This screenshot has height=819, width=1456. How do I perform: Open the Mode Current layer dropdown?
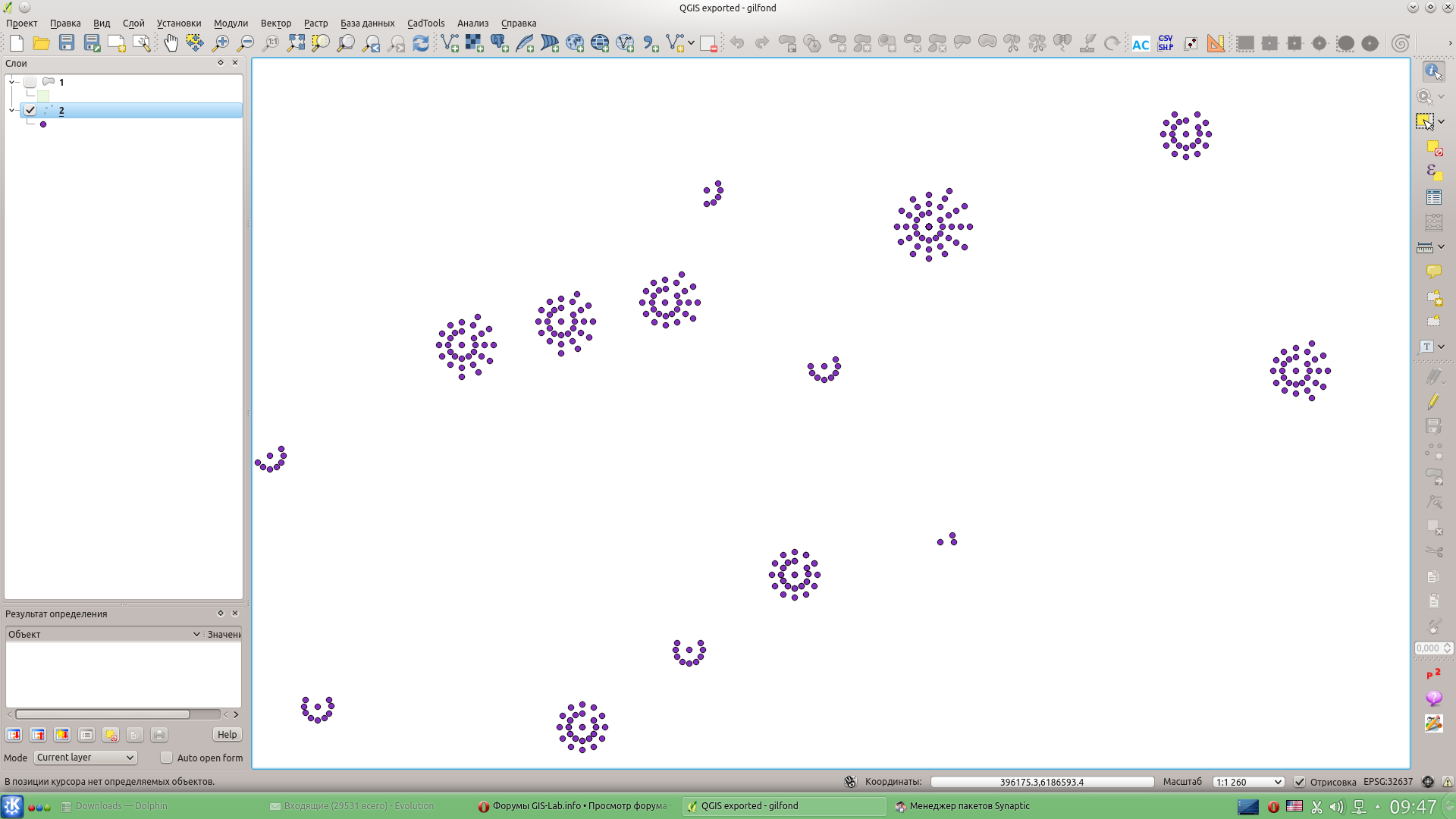click(x=85, y=758)
